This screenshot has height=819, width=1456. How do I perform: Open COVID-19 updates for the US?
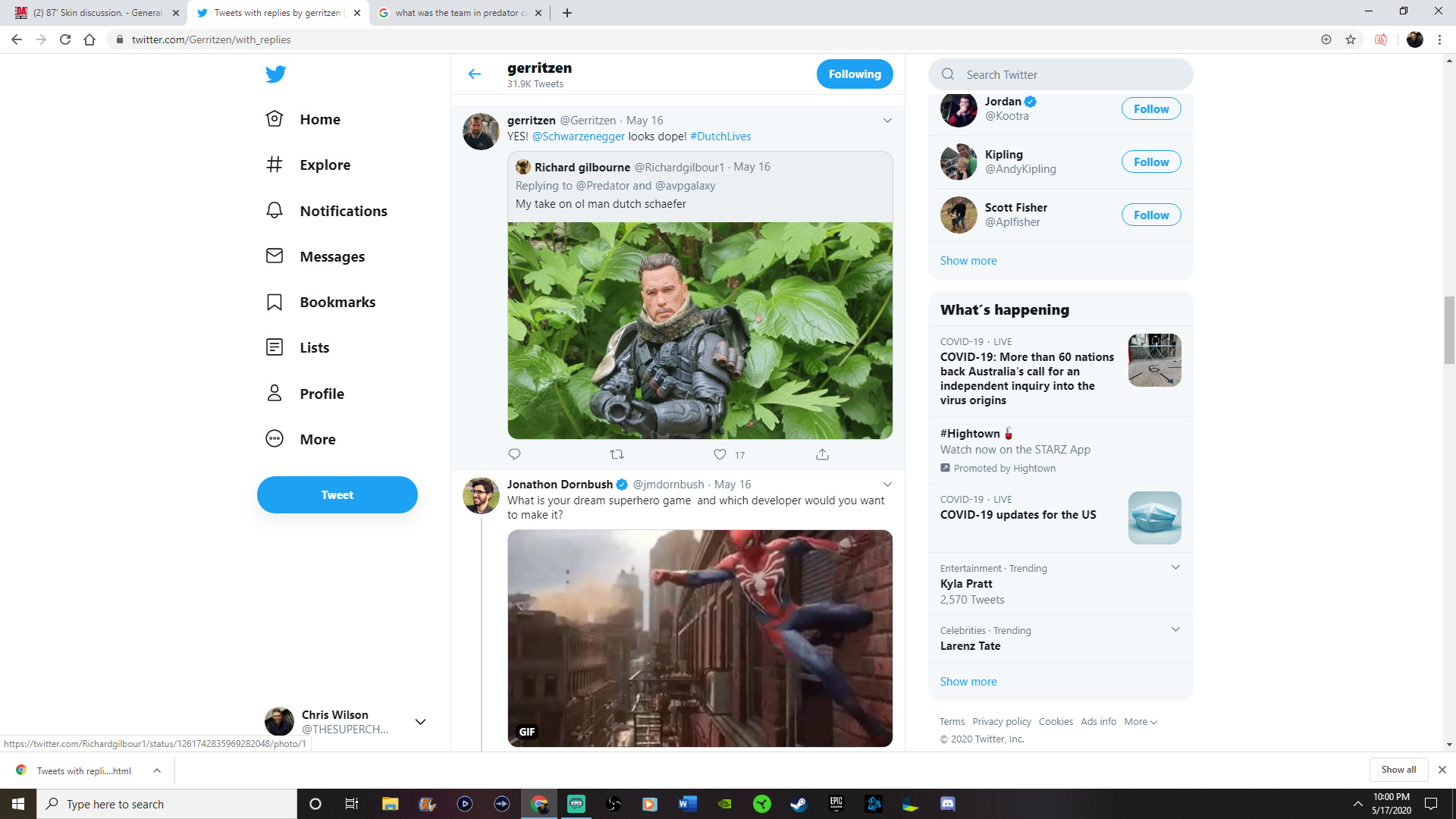coord(1060,518)
